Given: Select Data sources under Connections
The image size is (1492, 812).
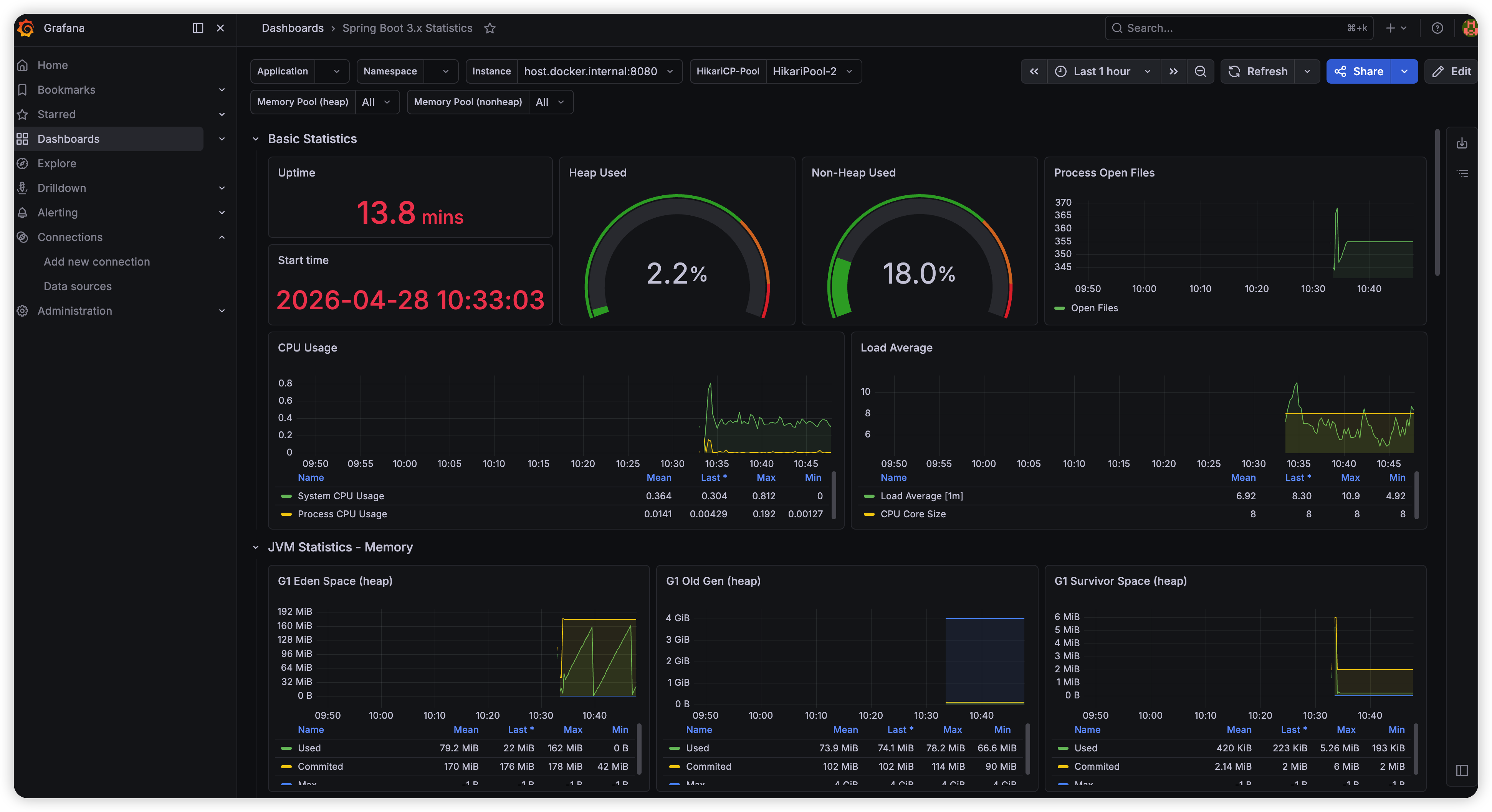Looking at the screenshot, I should 78,286.
